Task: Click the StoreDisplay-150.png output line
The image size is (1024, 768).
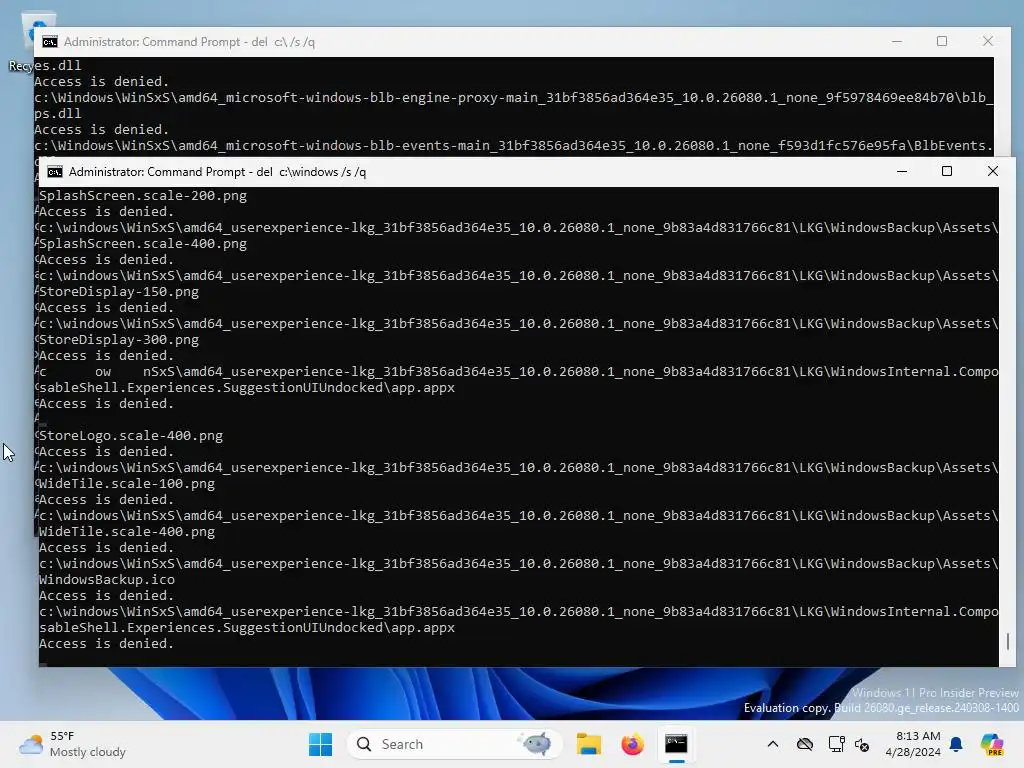Action: pos(119,291)
